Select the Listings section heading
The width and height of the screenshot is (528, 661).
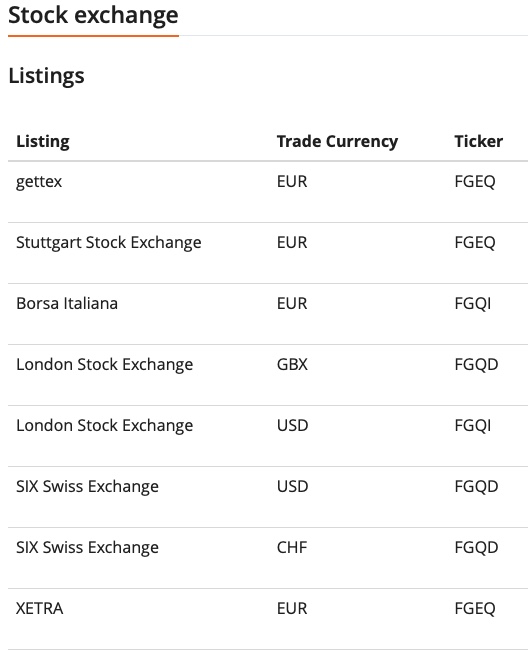[x=46, y=76]
